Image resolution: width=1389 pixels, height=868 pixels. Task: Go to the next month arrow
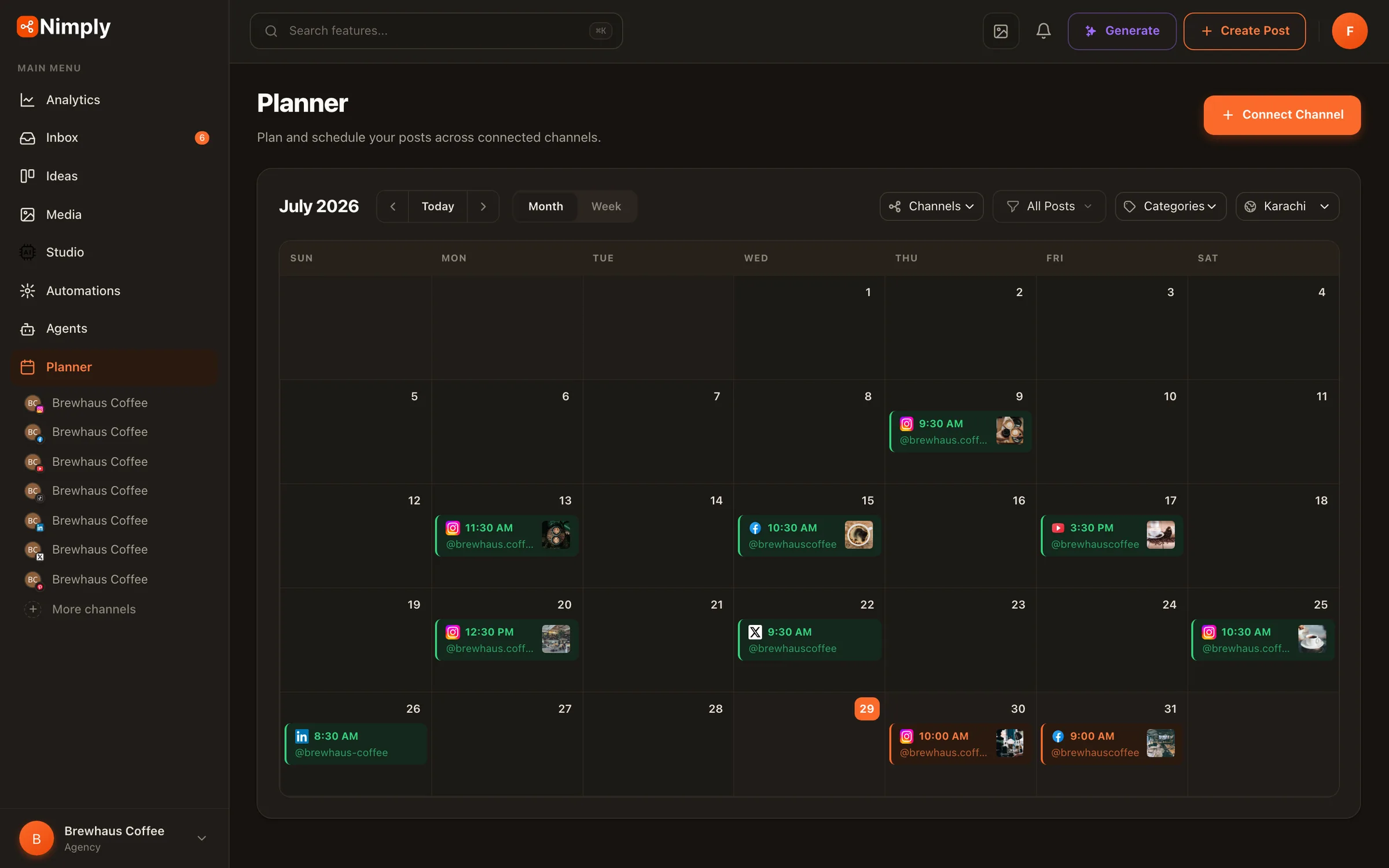[483, 207]
